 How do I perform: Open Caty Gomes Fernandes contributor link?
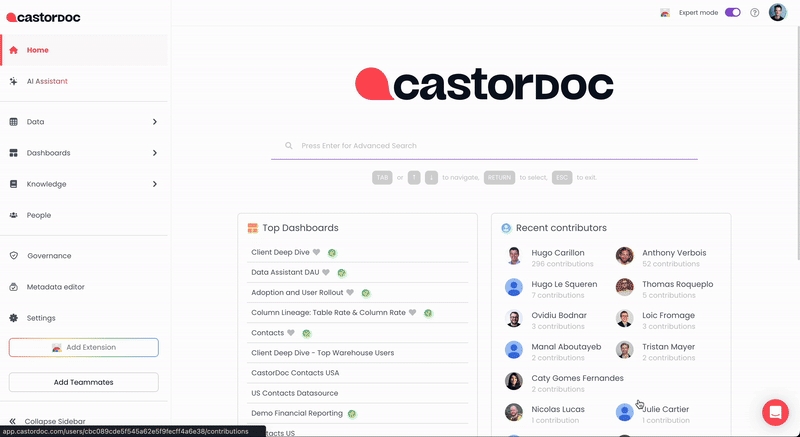pyautogui.click(x=577, y=379)
